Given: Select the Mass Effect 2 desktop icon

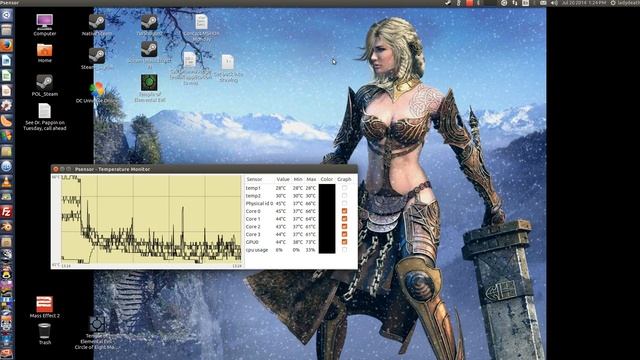Looking at the screenshot, I should [44, 307].
